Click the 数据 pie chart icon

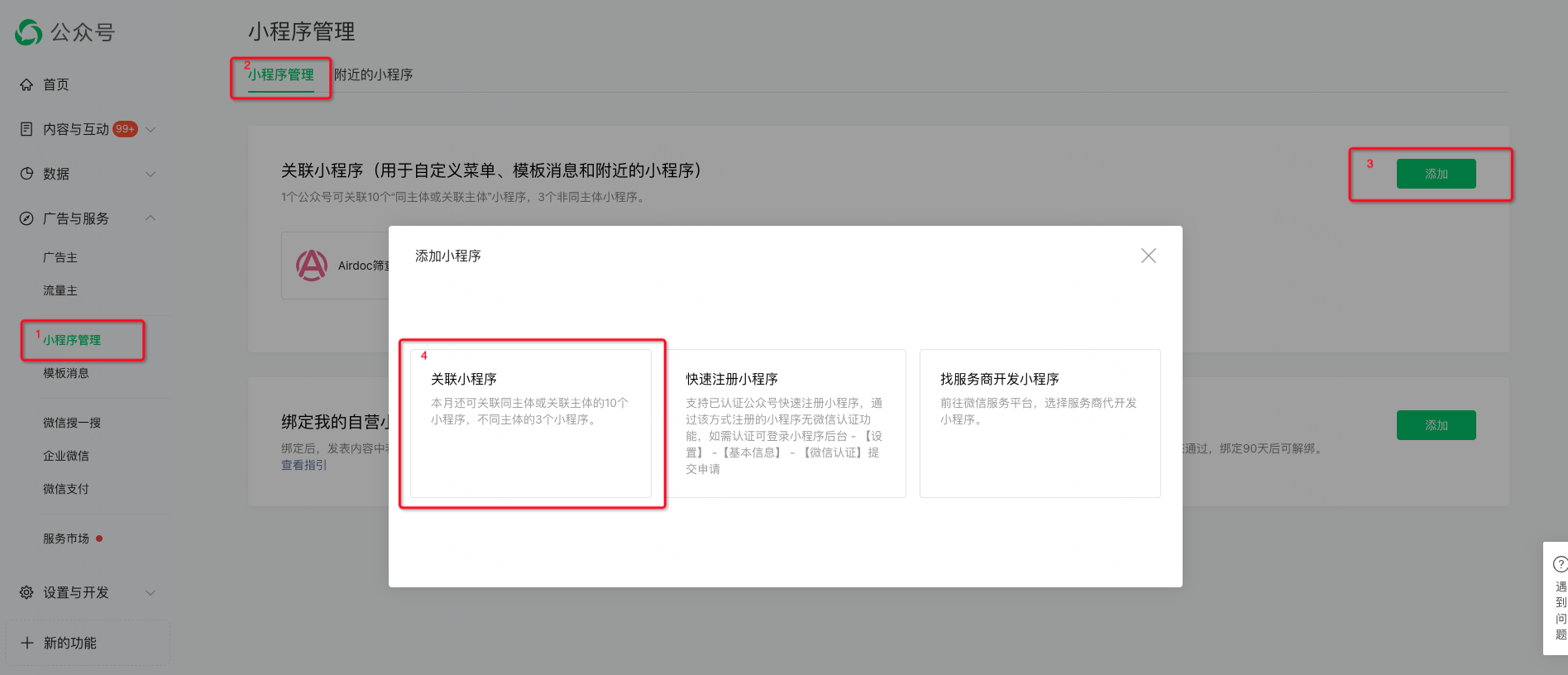(26, 174)
